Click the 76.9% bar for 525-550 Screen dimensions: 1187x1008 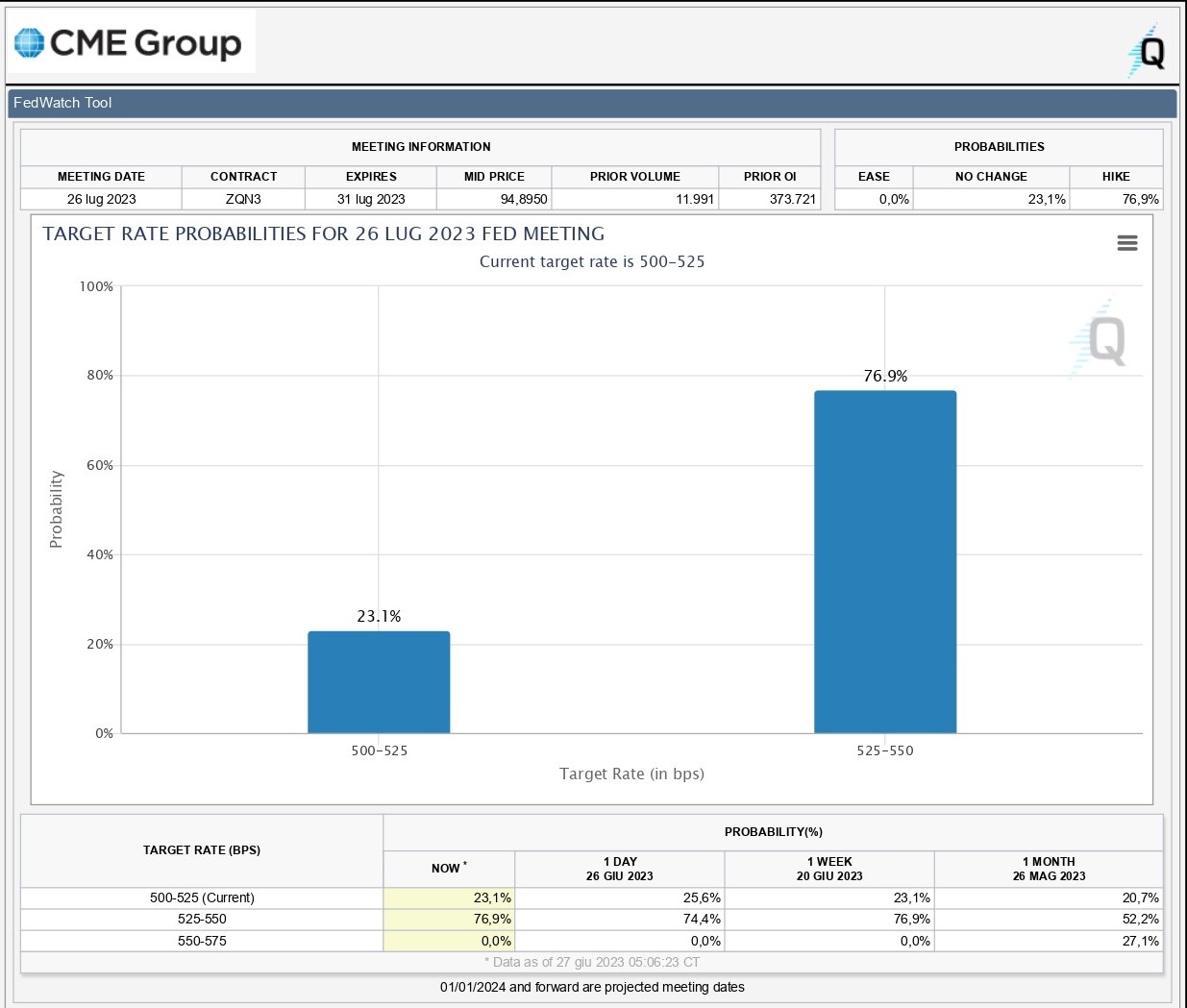(885, 562)
